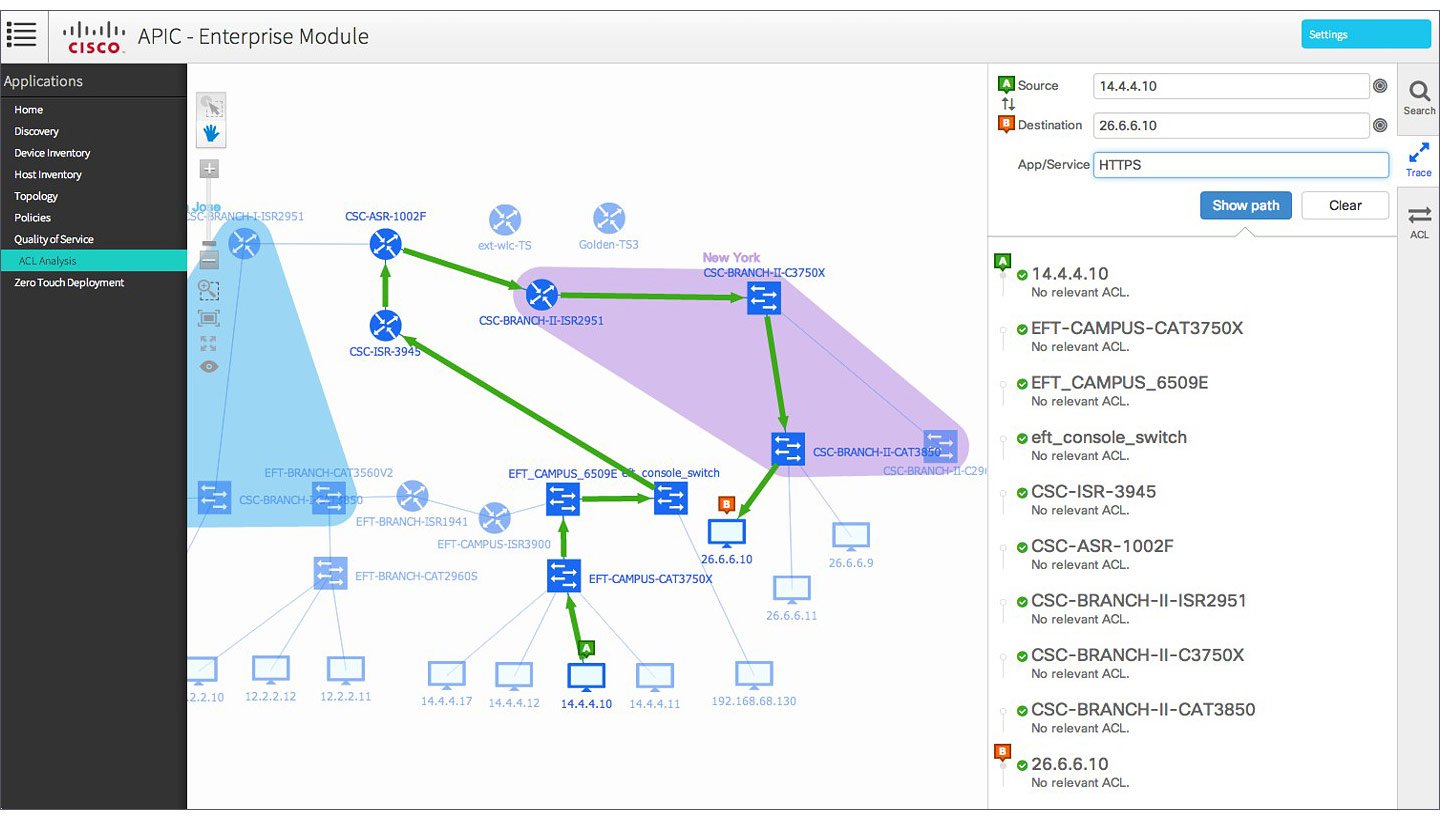The width and height of the screenshot is (1440, 820).
Task: Click the fit-to-screen icon
Action: [x=209, y=318]
